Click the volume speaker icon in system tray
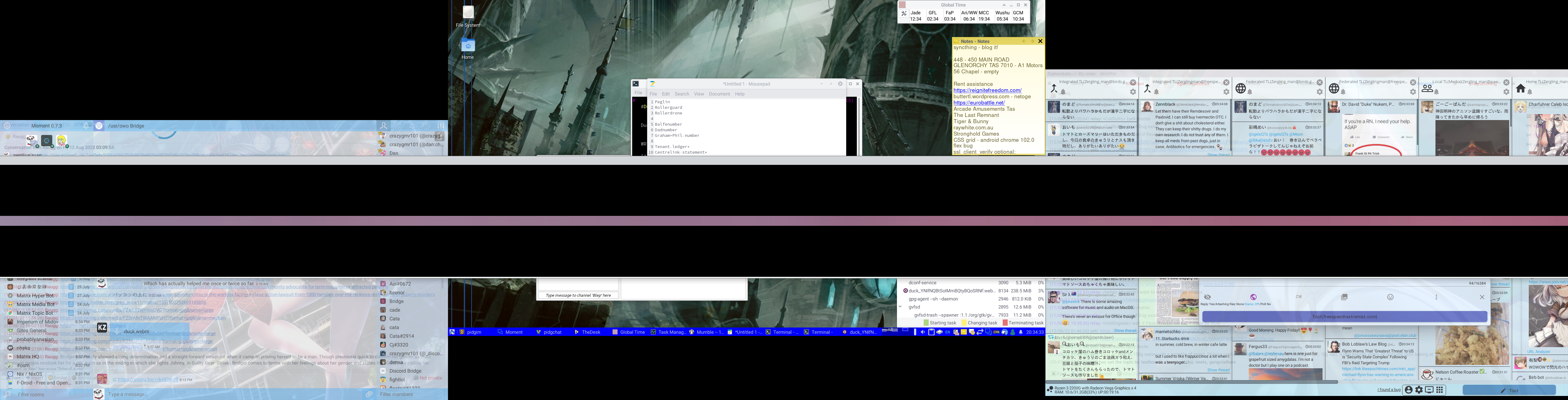 click(x=923, y=333)
